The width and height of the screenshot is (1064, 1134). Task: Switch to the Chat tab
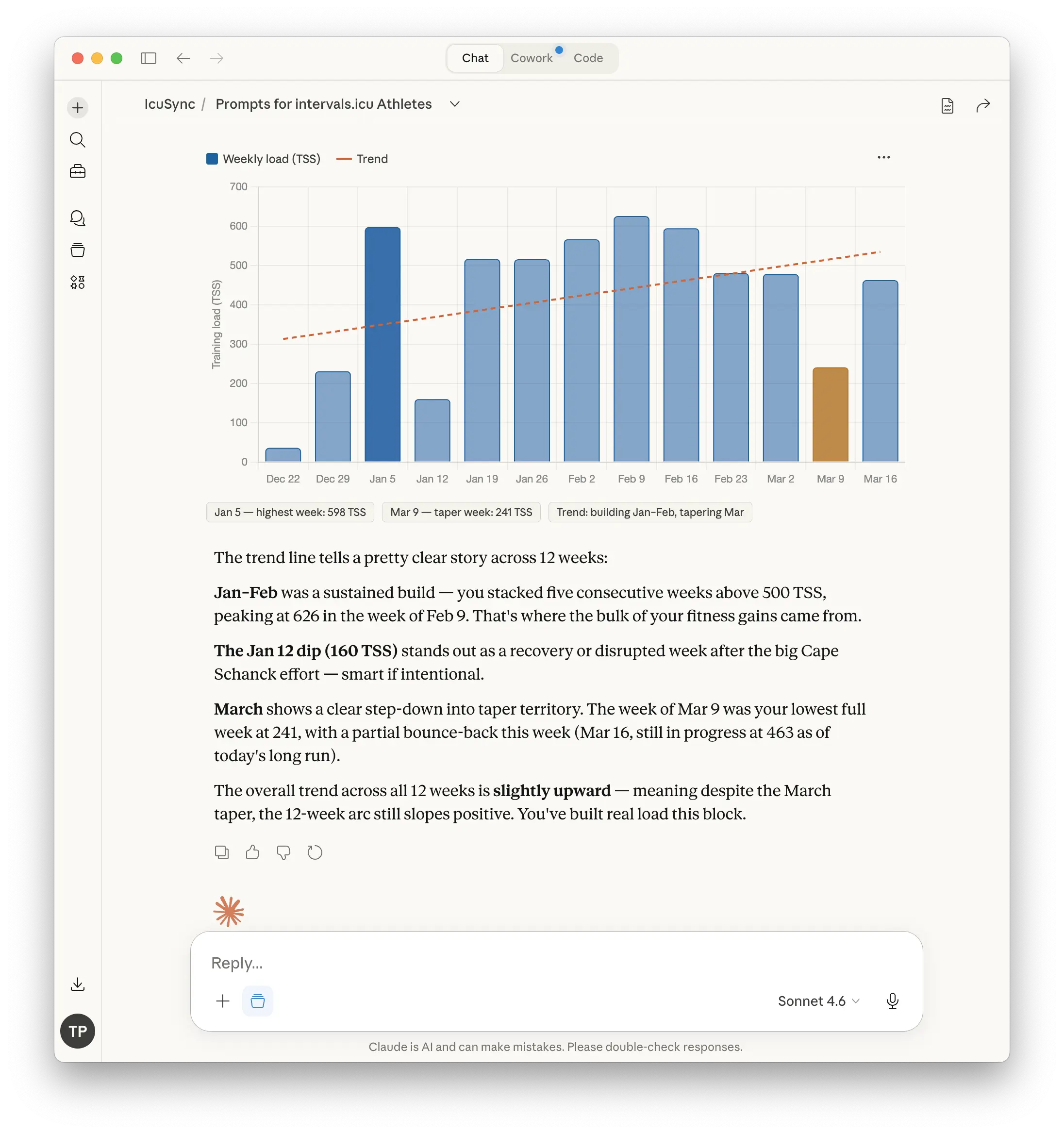[x=475, y=58]
